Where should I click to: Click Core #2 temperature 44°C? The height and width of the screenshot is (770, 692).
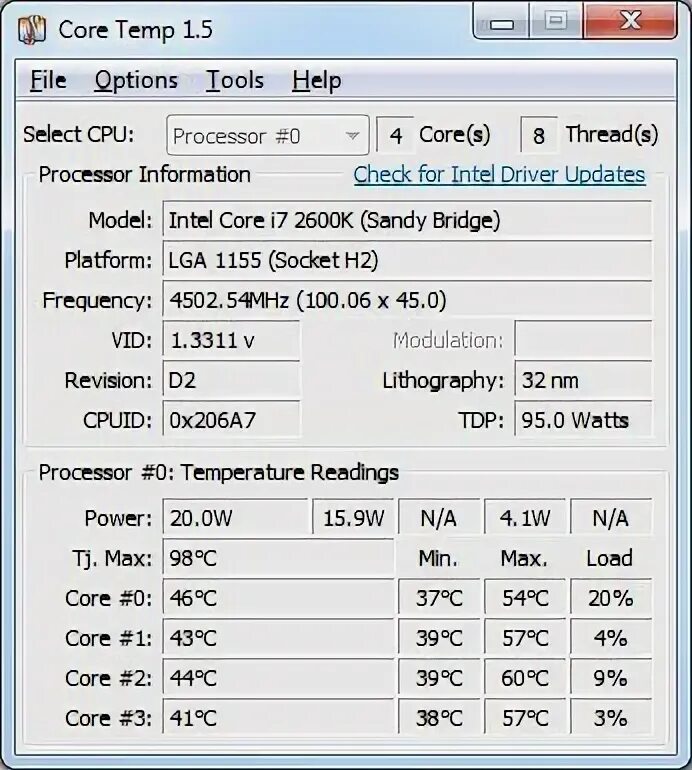coord(278,678)
